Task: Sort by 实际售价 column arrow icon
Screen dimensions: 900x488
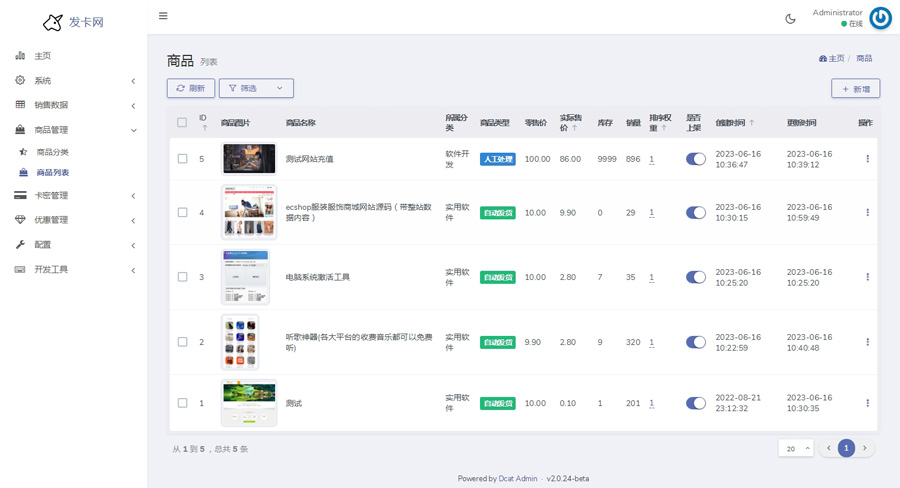Action: tap(575, 128)
